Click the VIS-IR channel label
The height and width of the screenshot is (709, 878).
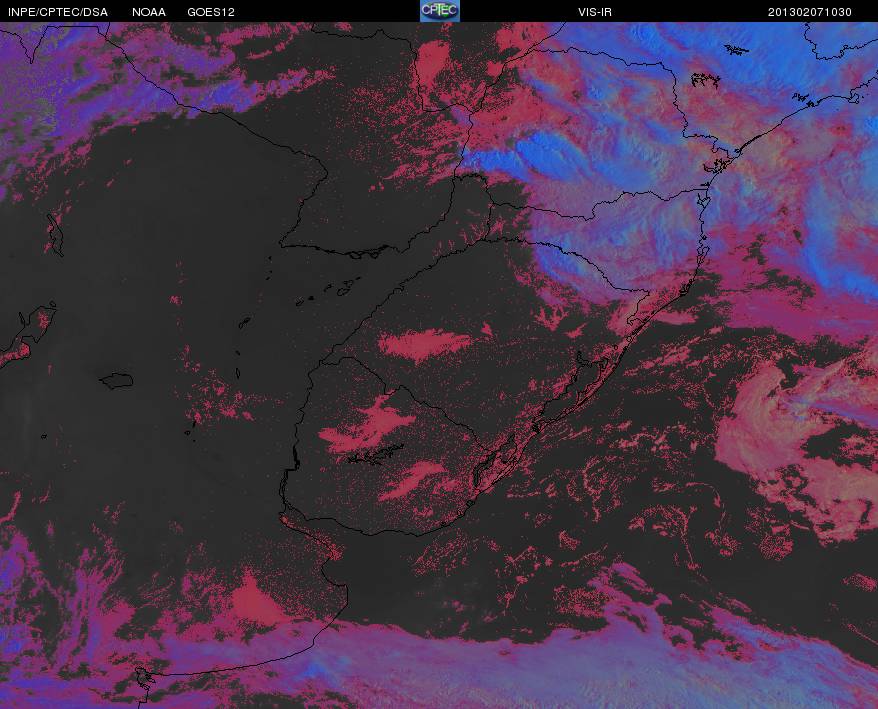[x=595, y=12]
